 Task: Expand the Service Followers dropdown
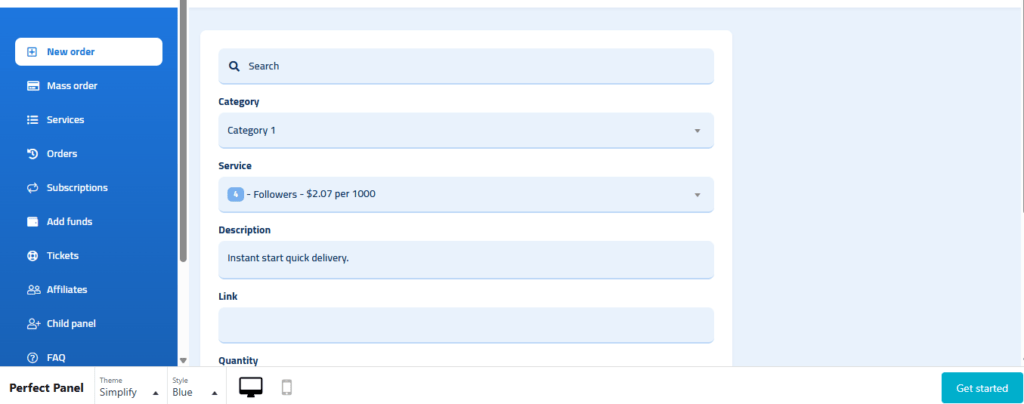click(466, 194)
